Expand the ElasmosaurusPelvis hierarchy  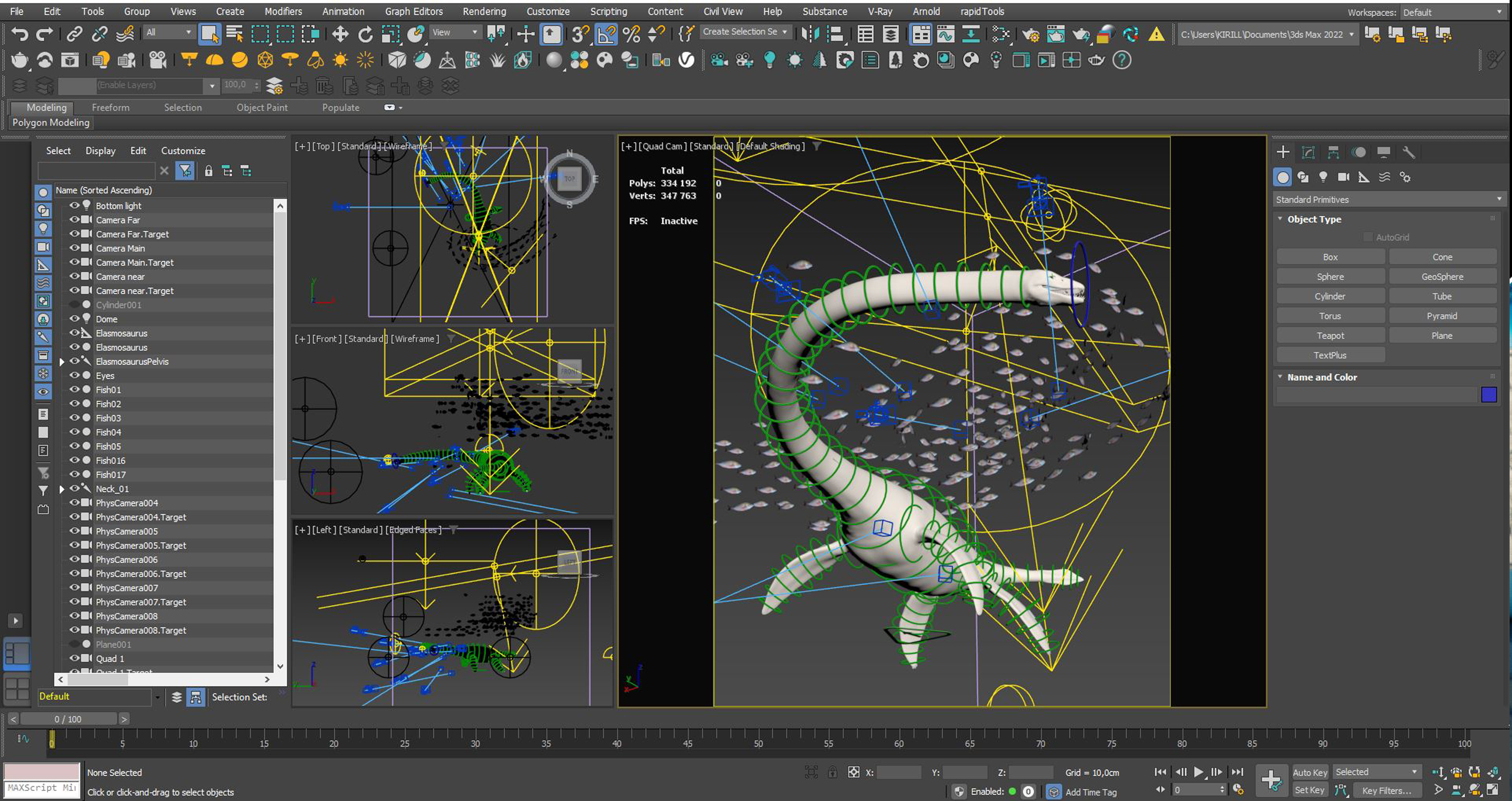pos(62,362)
